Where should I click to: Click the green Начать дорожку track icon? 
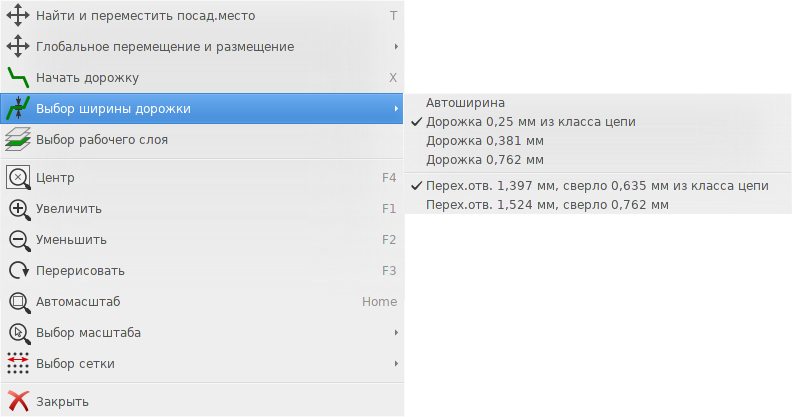(x=18, y=77)
